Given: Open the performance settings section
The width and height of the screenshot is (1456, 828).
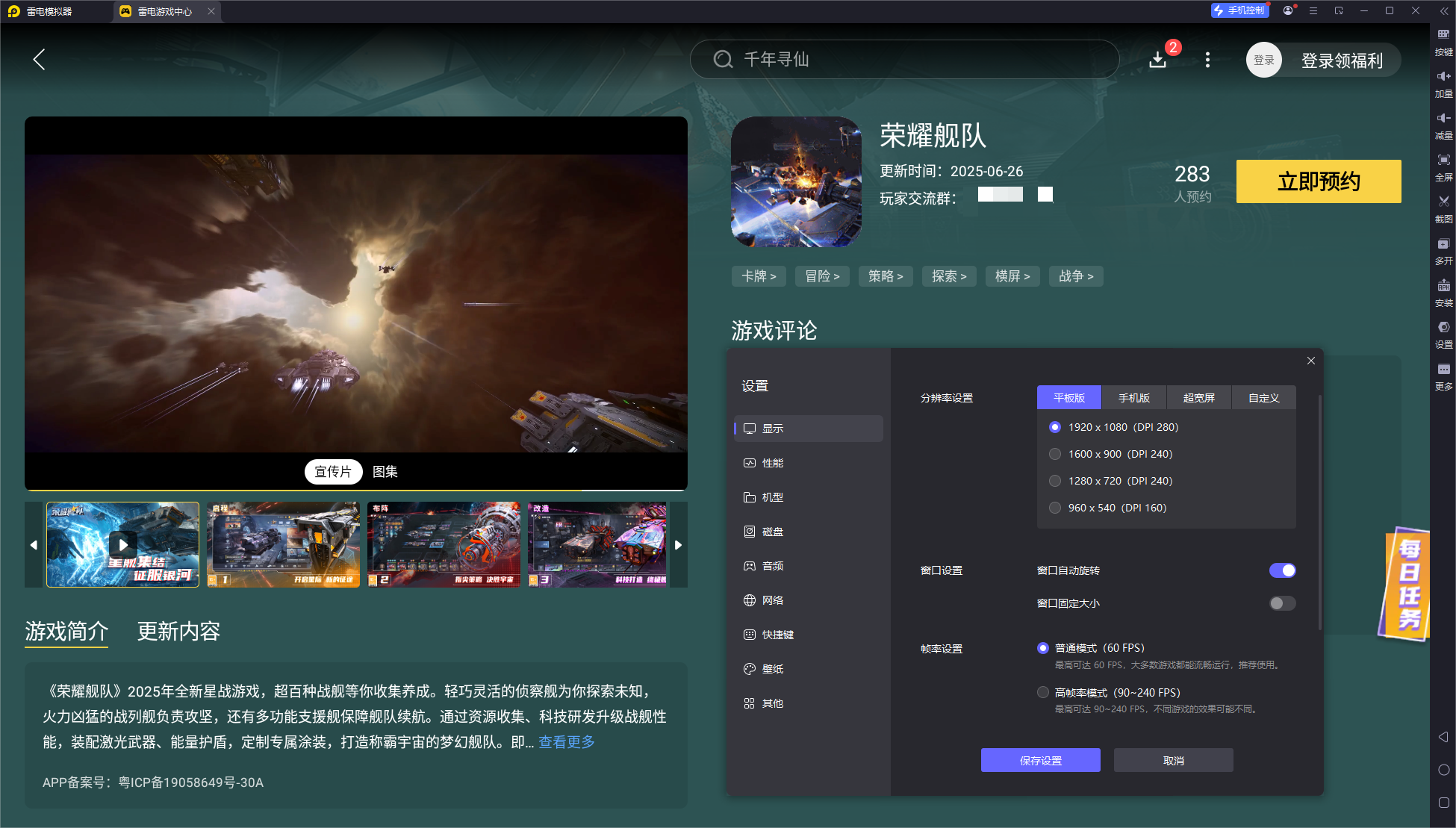Looking at the screenshot, I should click(772, 463).
